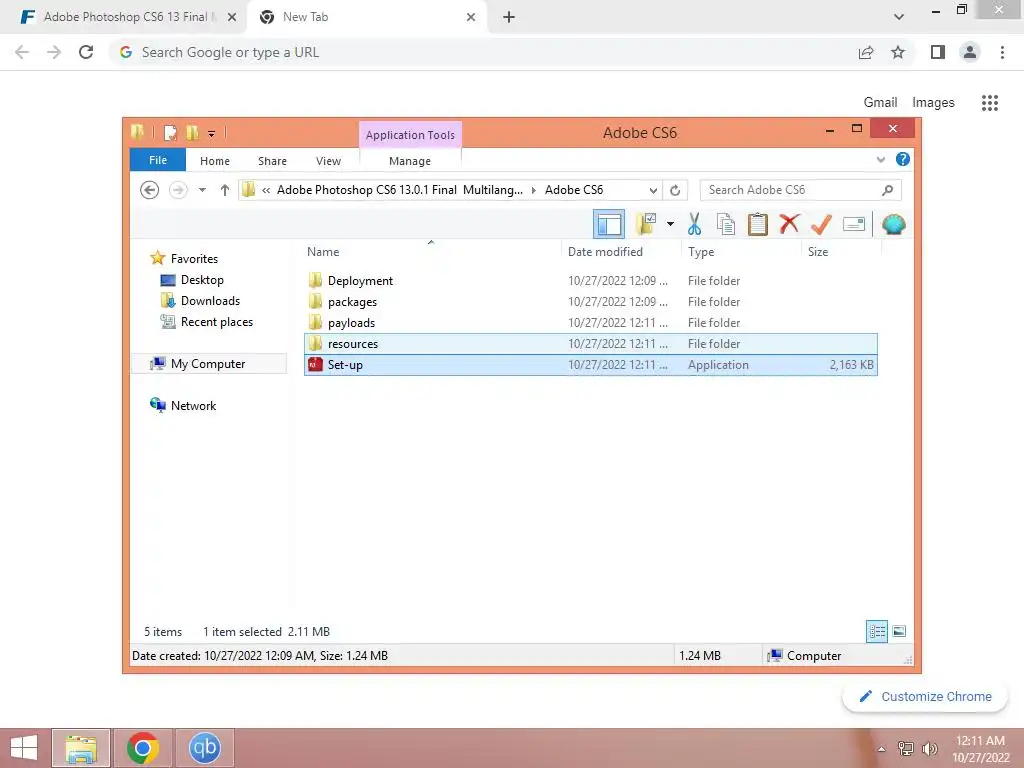
Task: Open Customize Quick Access Toolbar dropdown
Action: pyautogui.click(x=212, y=134)
